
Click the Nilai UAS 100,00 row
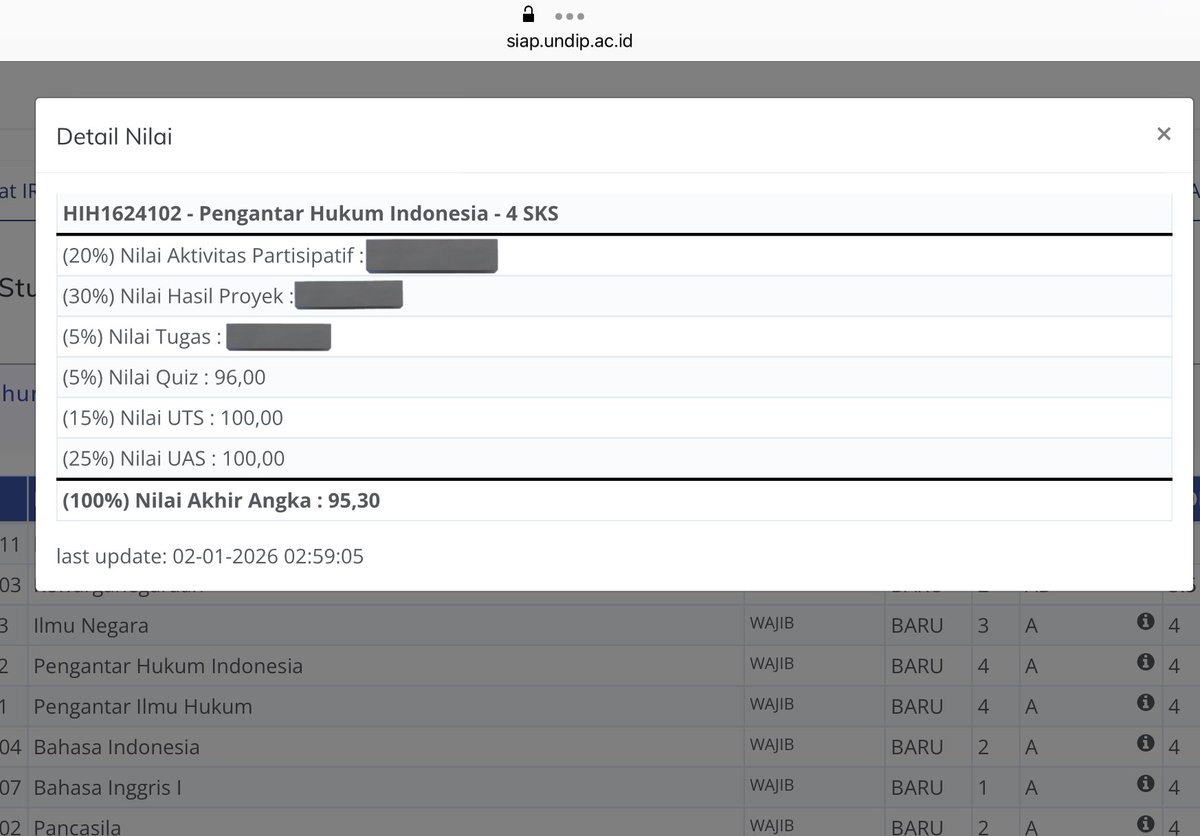[614, 458]
